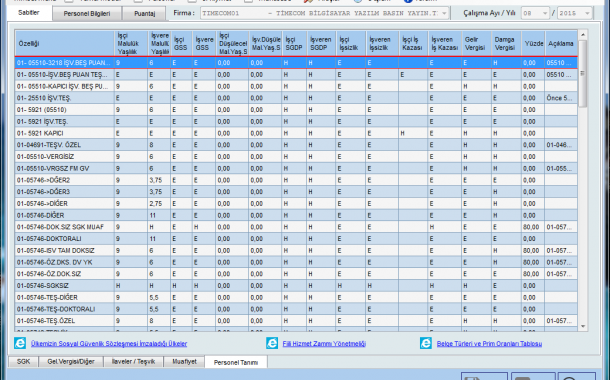Select row 01-05746-ÖZ.DKS. DV YK
This screenshot has width=610, height=380.
[296, 262]
